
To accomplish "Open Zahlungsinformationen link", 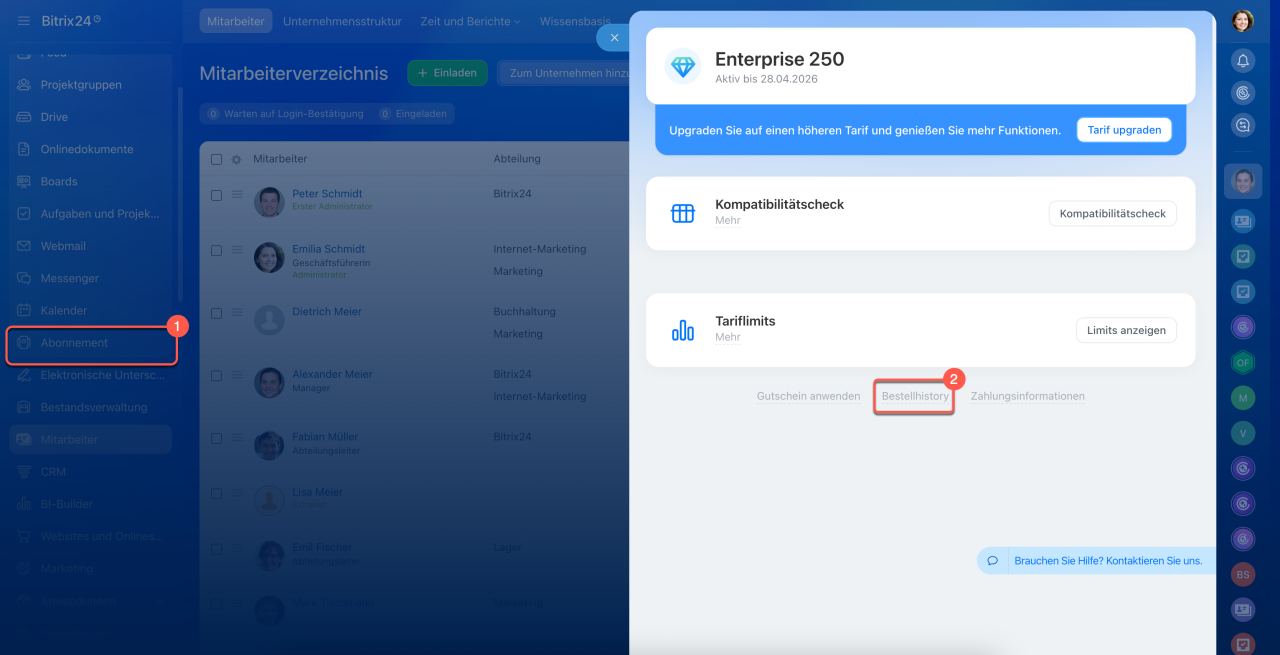I will click(x=1027, y=396).
